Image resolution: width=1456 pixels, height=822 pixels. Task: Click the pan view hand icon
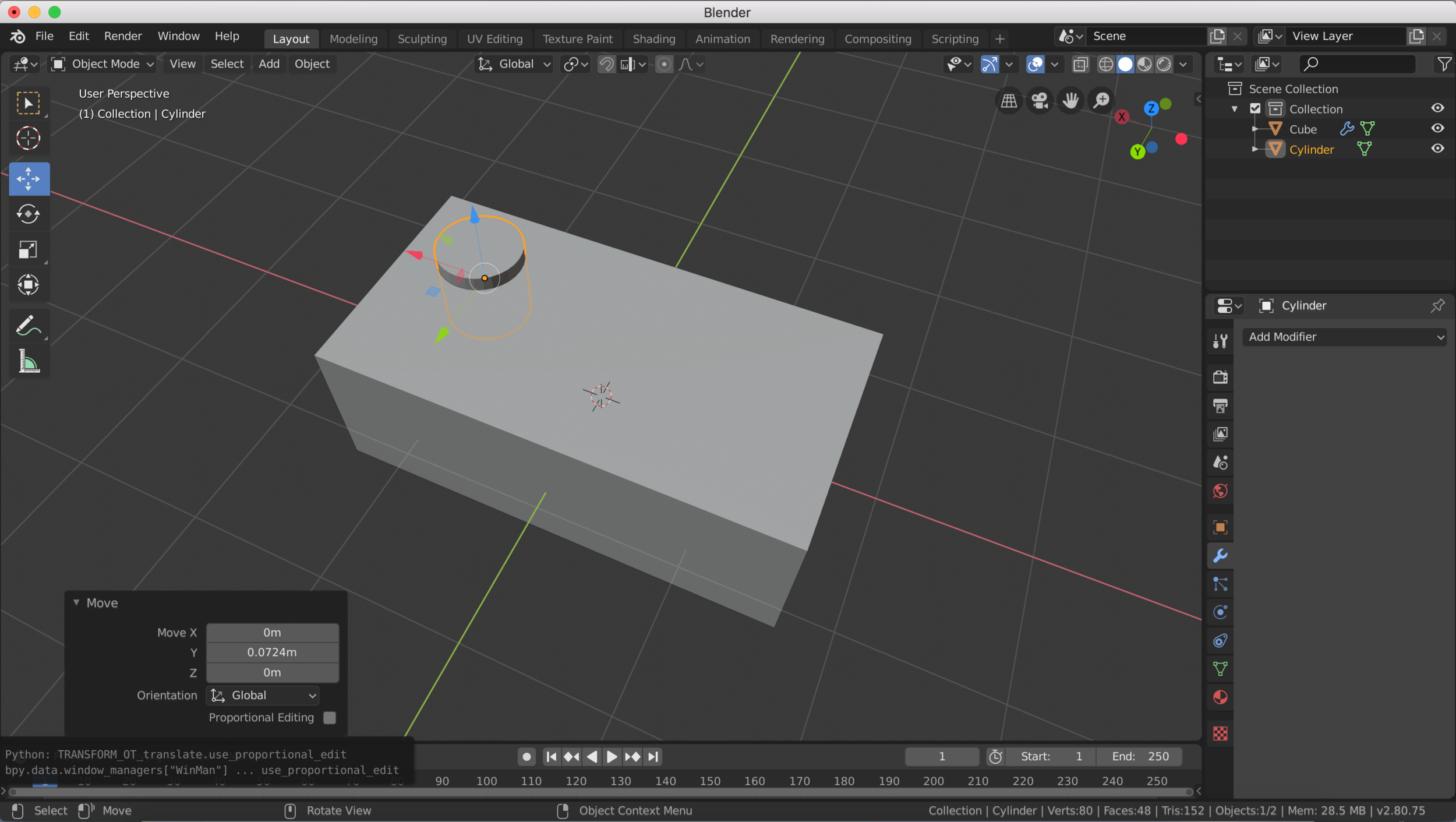(1070, 101)
